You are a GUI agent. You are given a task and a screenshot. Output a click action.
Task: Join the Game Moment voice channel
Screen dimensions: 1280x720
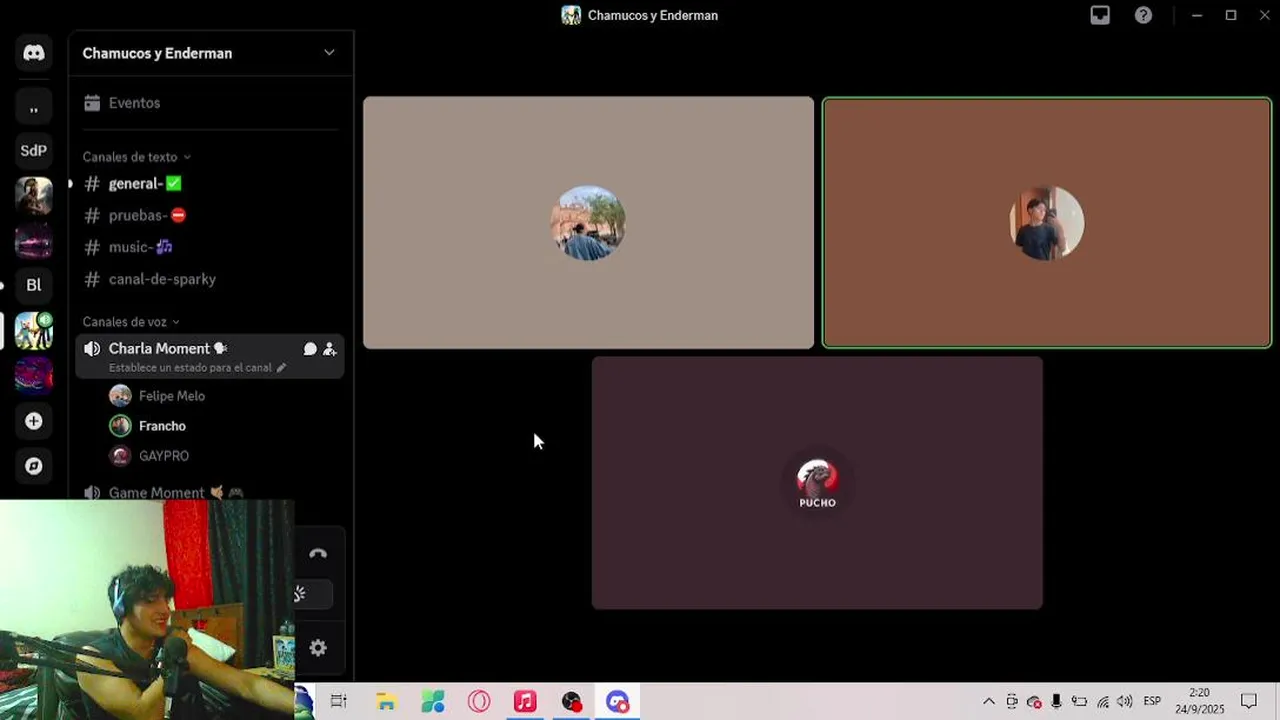tap(210, 493)
